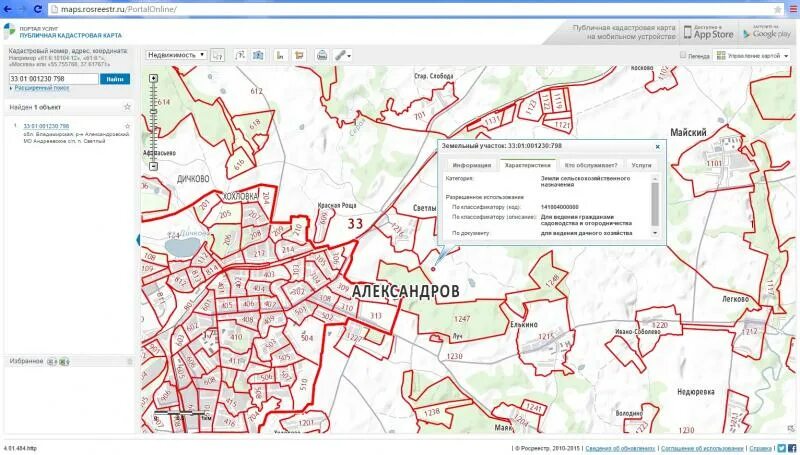Open the browser menu icon
Screen dimensions: 800x455
pyautogui.click(x=793, y=9)
